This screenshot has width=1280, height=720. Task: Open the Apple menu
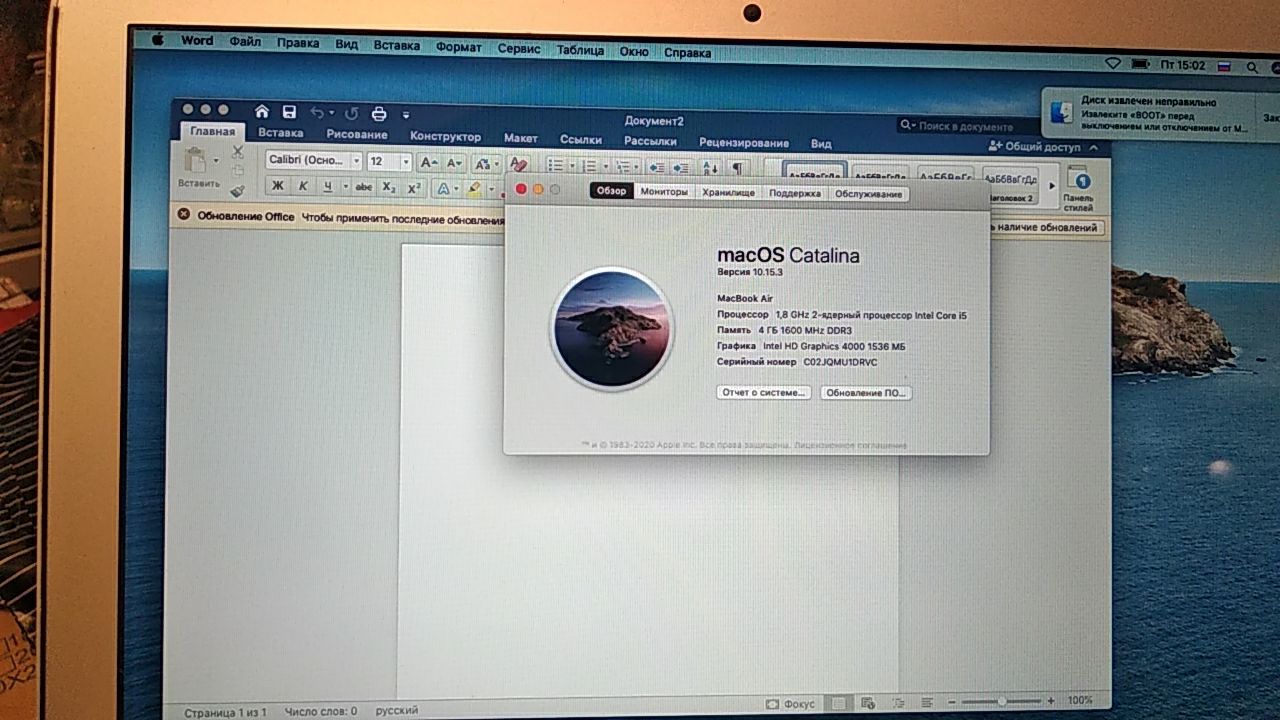tap(157, 40)
